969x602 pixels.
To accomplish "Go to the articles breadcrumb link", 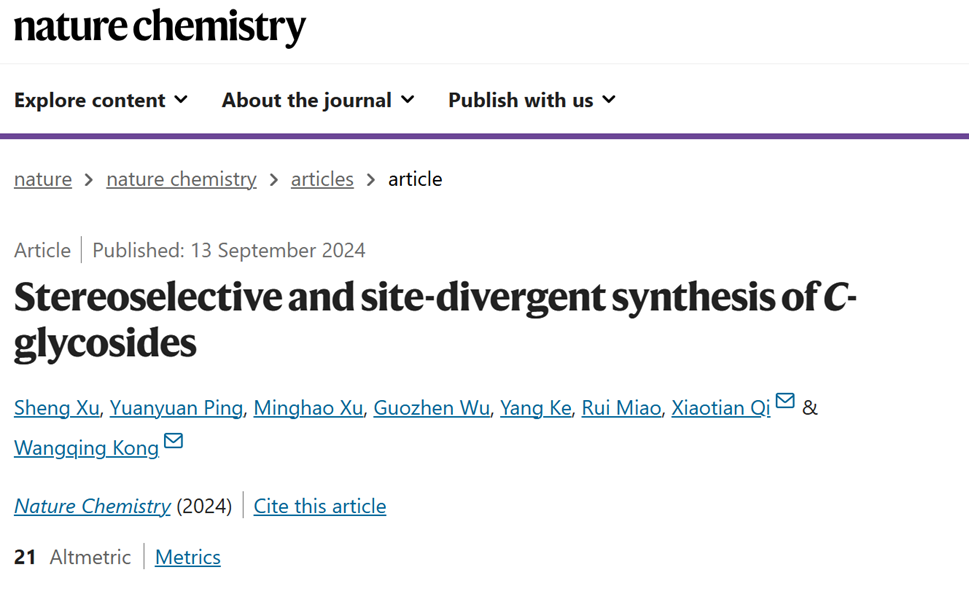I will pos(322,179).
